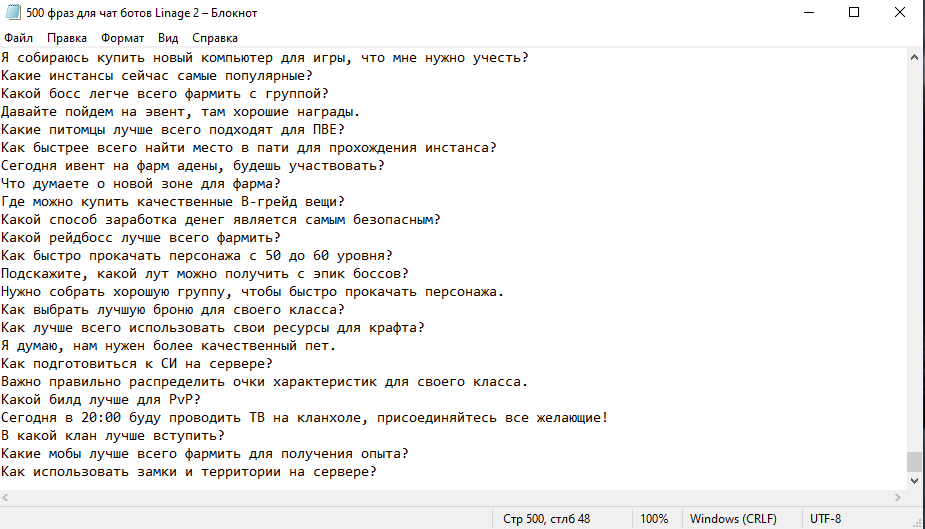The height and width of the screenshot is (529, 925).
Task: Place cursor in line 'Какой билд лучше для PvP?'
Action: pyautogui.click(x=101, y=400)
